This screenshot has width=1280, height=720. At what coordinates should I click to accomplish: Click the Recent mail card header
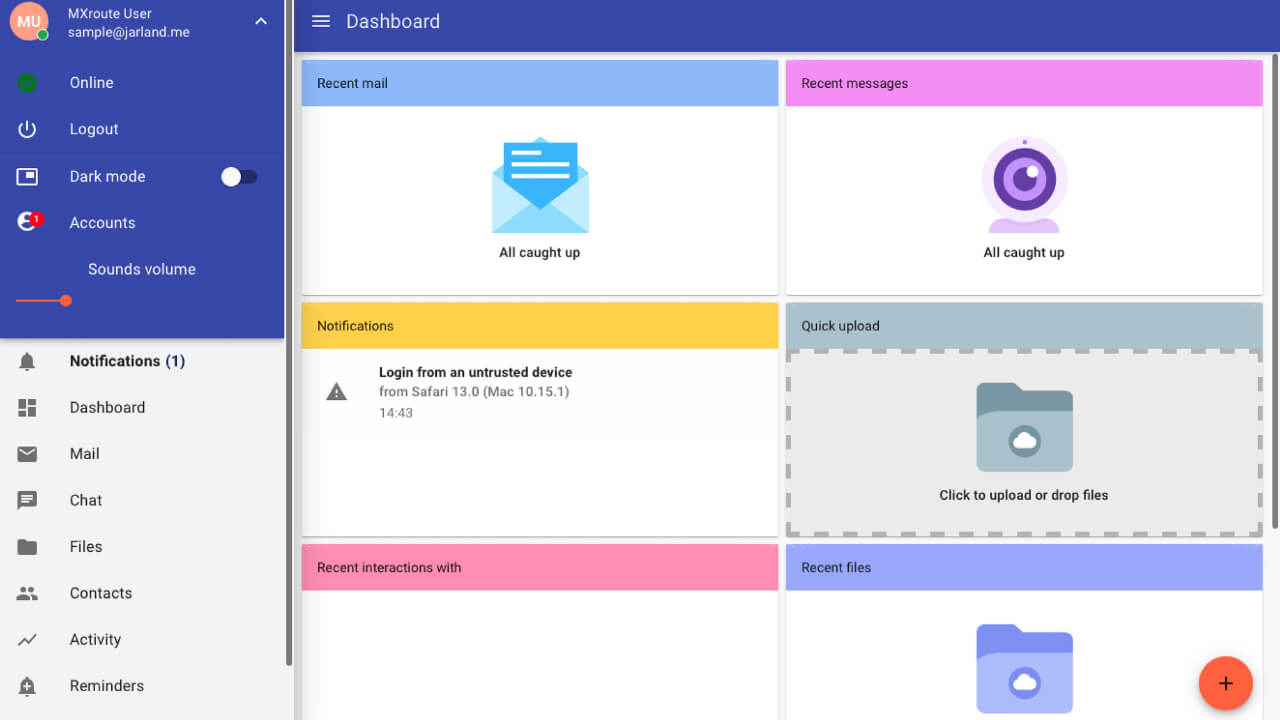(x=539, y=83)
